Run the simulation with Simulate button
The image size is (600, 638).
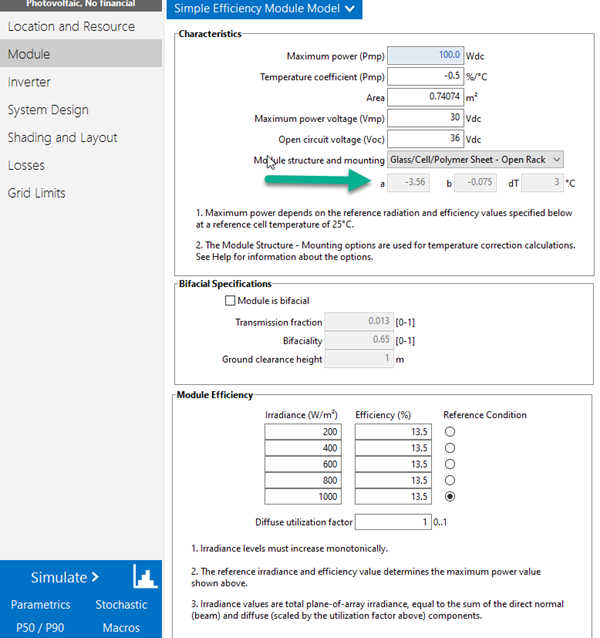(x=65, y=577)
